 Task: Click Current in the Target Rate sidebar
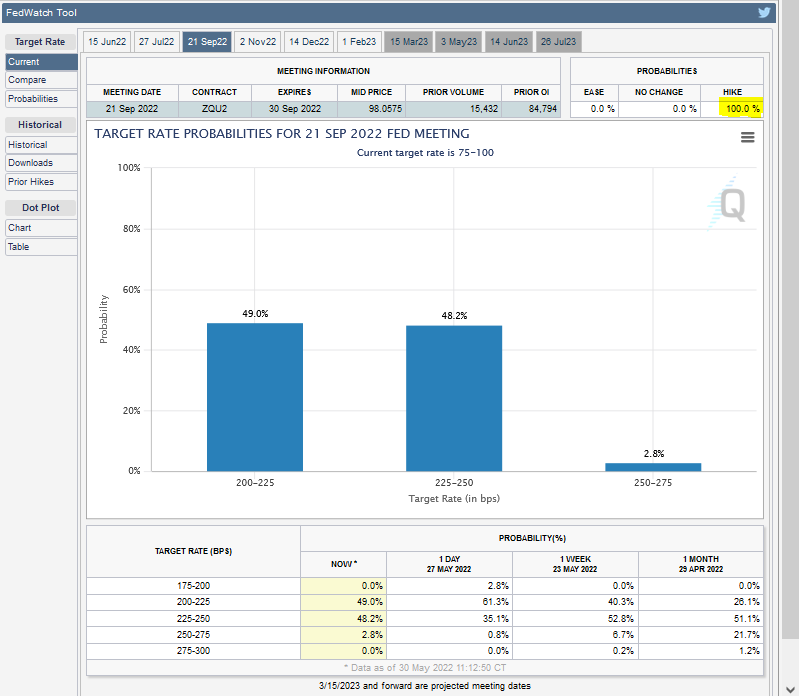click(41, 62)
